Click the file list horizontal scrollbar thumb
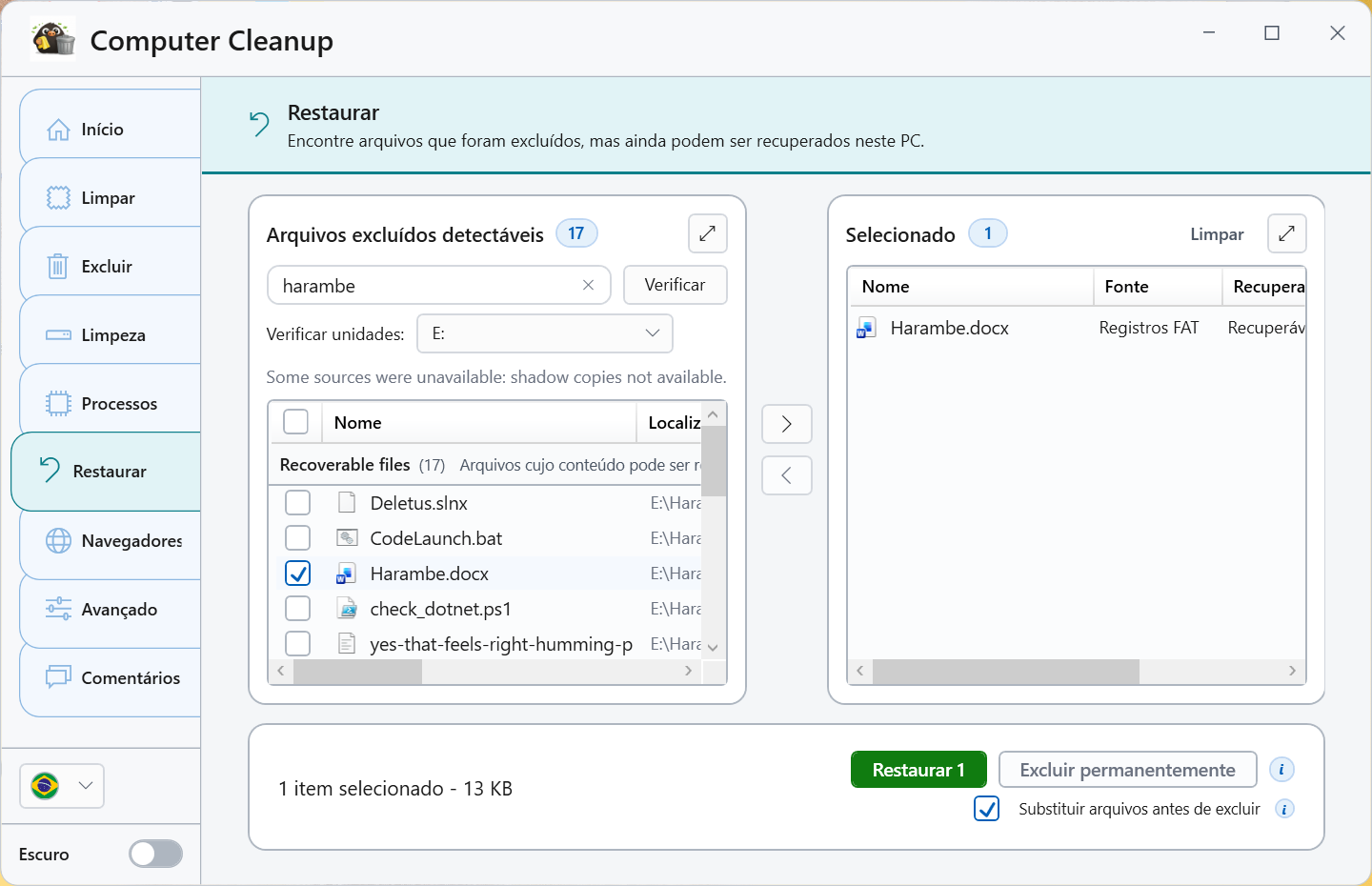The height and width of the screenshot is (886, 1372). (x=357, y=672)
